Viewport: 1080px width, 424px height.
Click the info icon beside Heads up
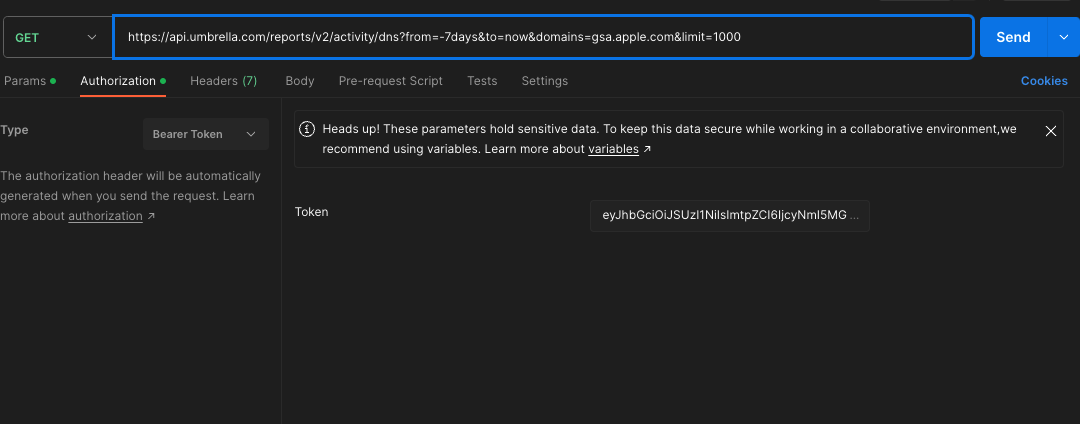coord(307,129)
